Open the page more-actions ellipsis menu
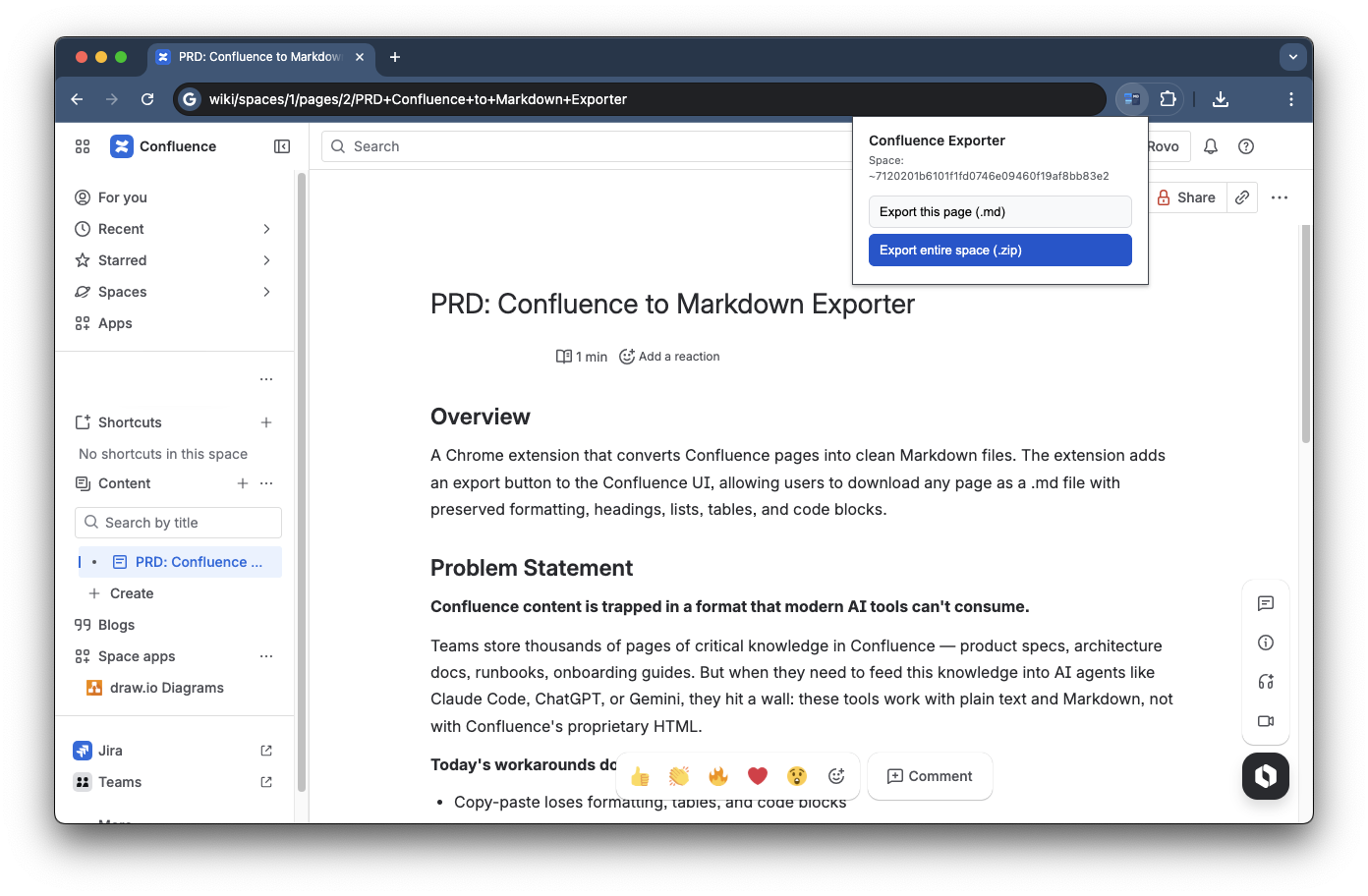The image size is (1368, 896). (1280, 197)
